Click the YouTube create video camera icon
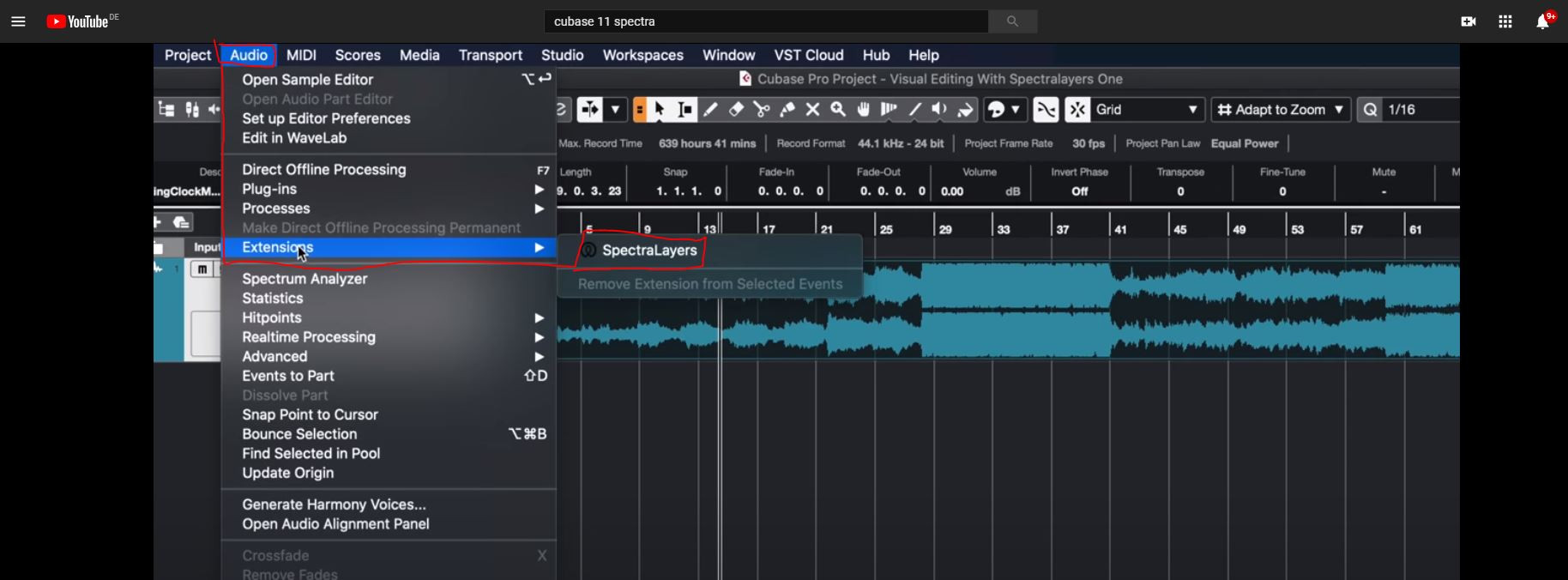The image size is (1568, 580). [1468, 21]
